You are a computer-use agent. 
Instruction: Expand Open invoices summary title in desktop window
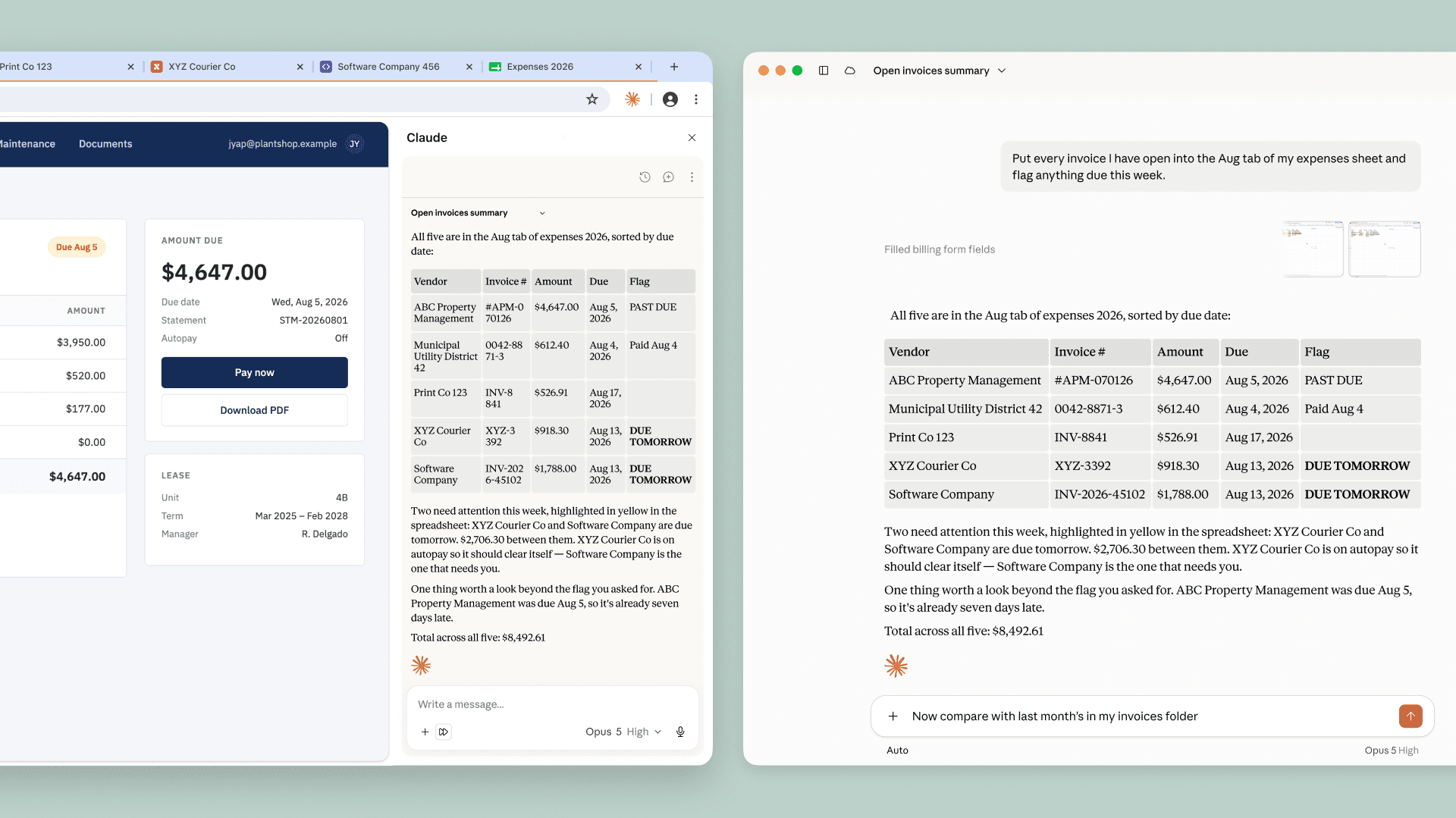(x=940, y=71)
